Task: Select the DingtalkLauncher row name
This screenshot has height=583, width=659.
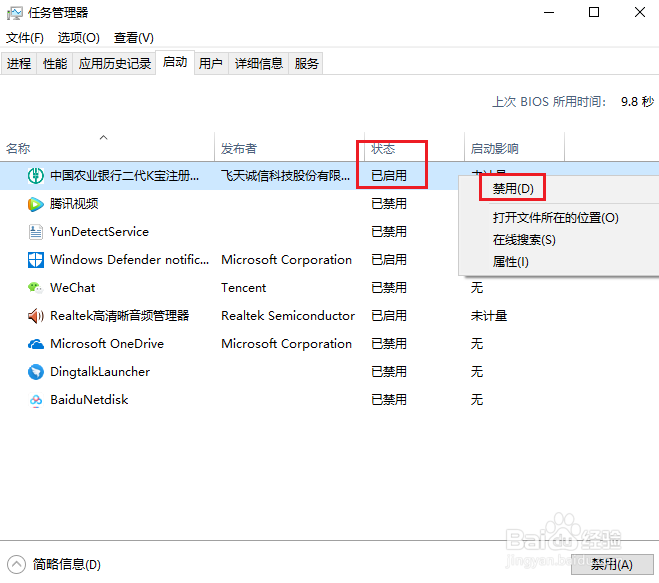Action: tap(100, 372)
